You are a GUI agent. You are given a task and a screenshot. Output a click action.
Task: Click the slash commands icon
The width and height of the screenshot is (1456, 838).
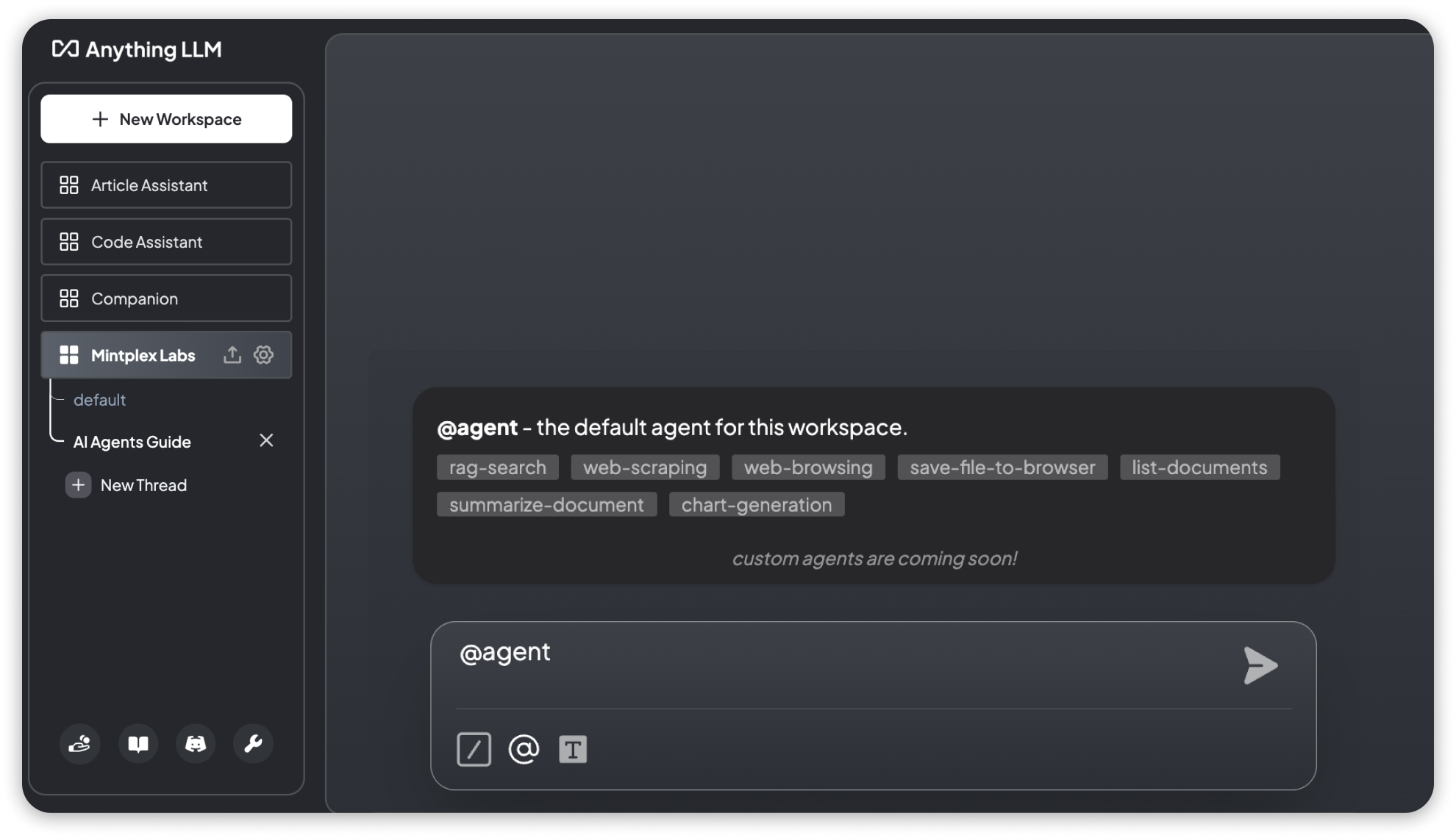point(473,749)
